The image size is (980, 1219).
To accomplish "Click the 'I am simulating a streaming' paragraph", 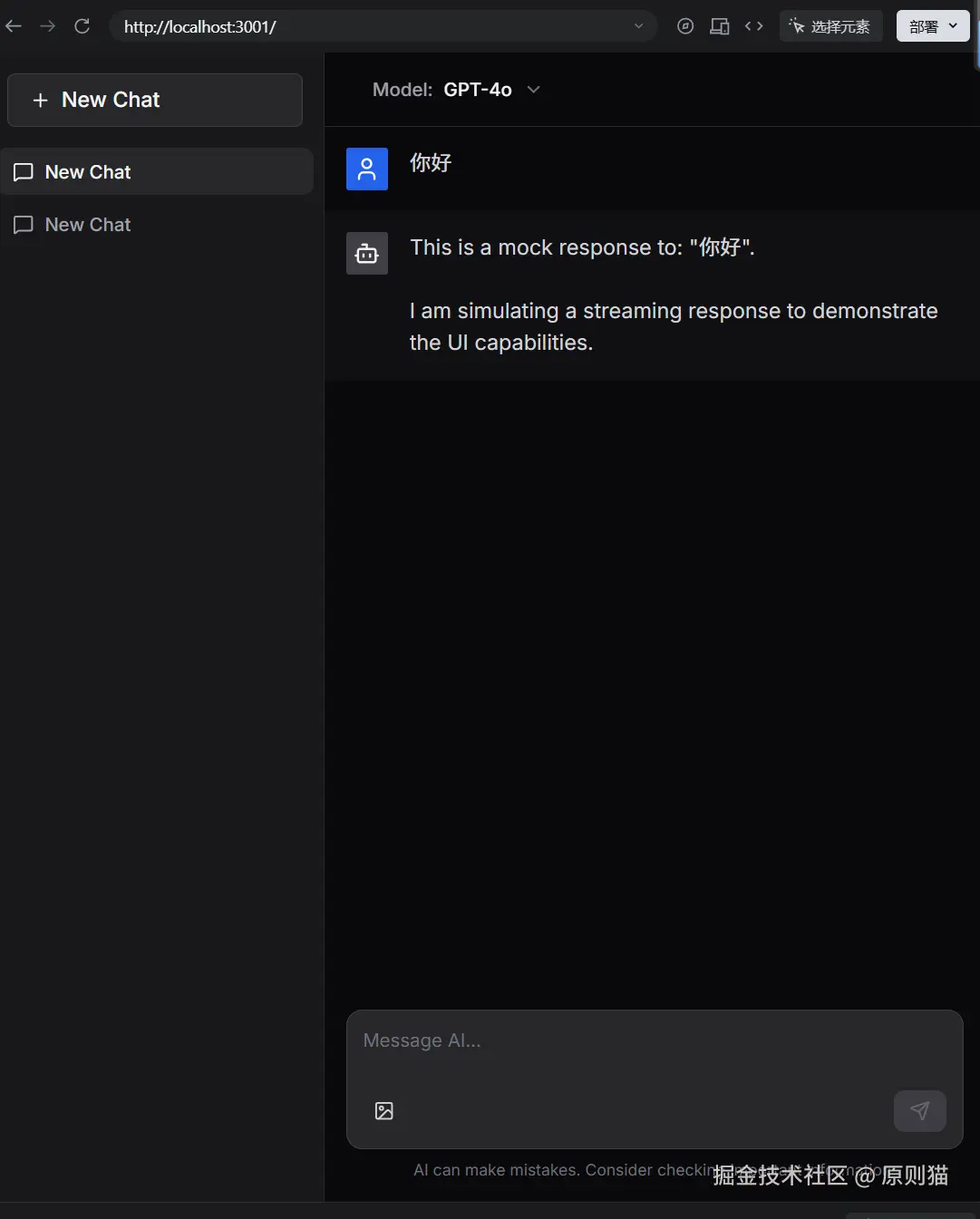I will (674, 326).
